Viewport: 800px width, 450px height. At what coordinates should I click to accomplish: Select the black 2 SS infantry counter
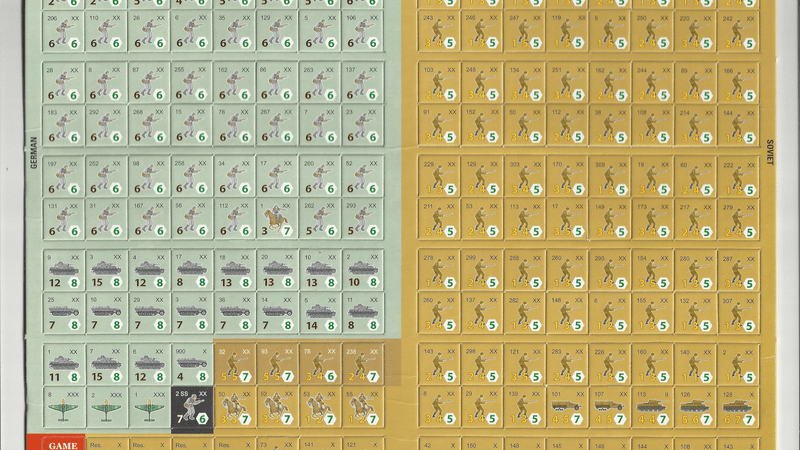pyautogui.click(x=192, y=406)
